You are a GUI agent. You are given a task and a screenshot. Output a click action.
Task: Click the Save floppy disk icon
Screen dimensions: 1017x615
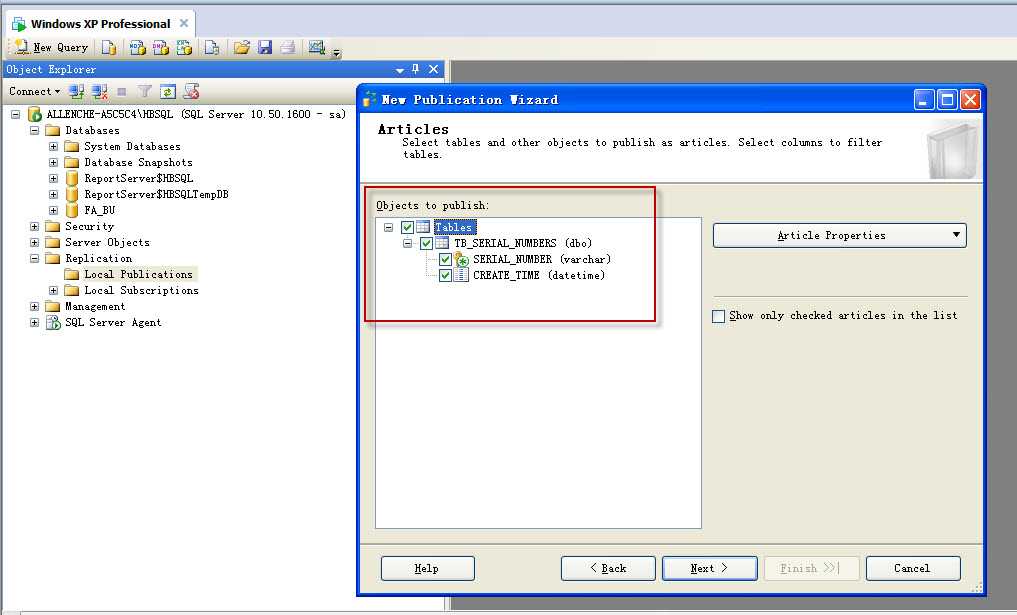coord(265,47)
